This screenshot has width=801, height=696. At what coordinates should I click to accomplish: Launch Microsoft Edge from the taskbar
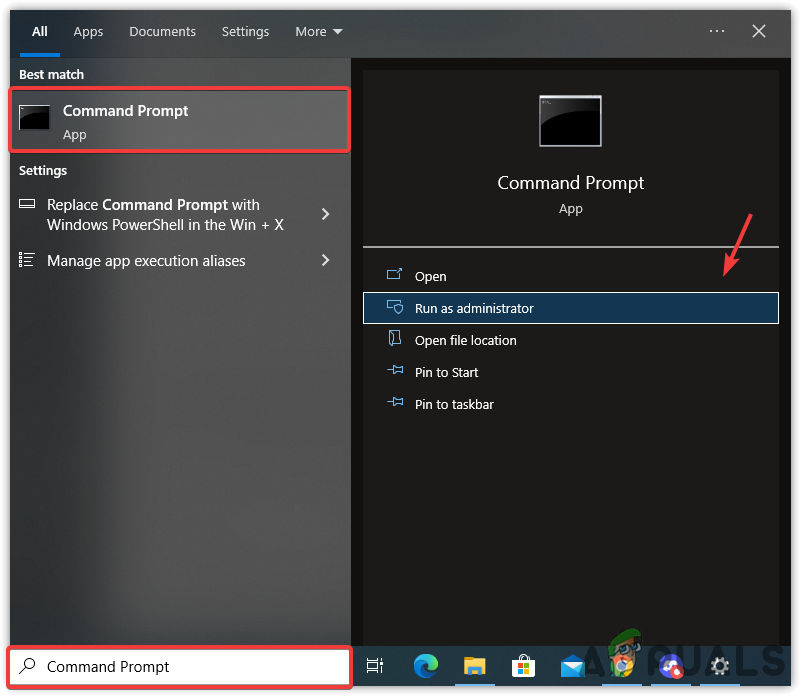click(425, 666)
